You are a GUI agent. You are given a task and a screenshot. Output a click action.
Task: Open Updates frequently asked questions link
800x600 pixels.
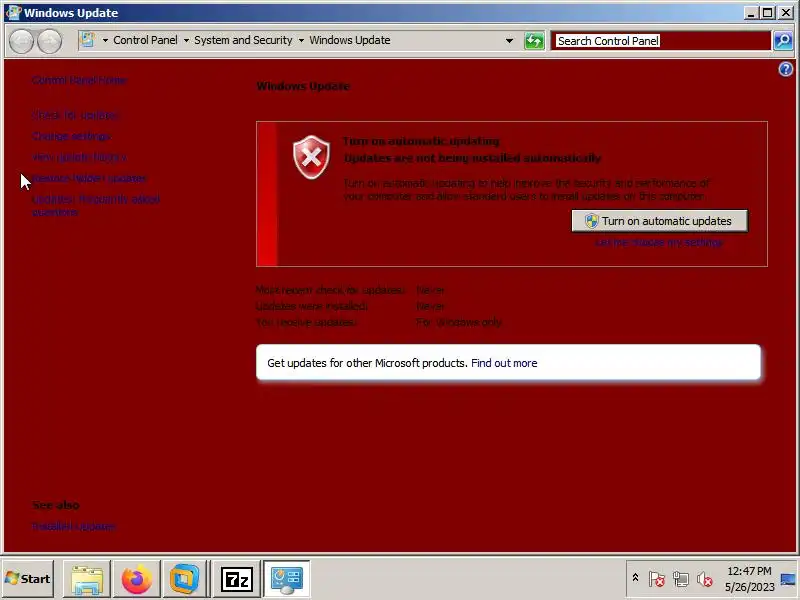point(96,205)
